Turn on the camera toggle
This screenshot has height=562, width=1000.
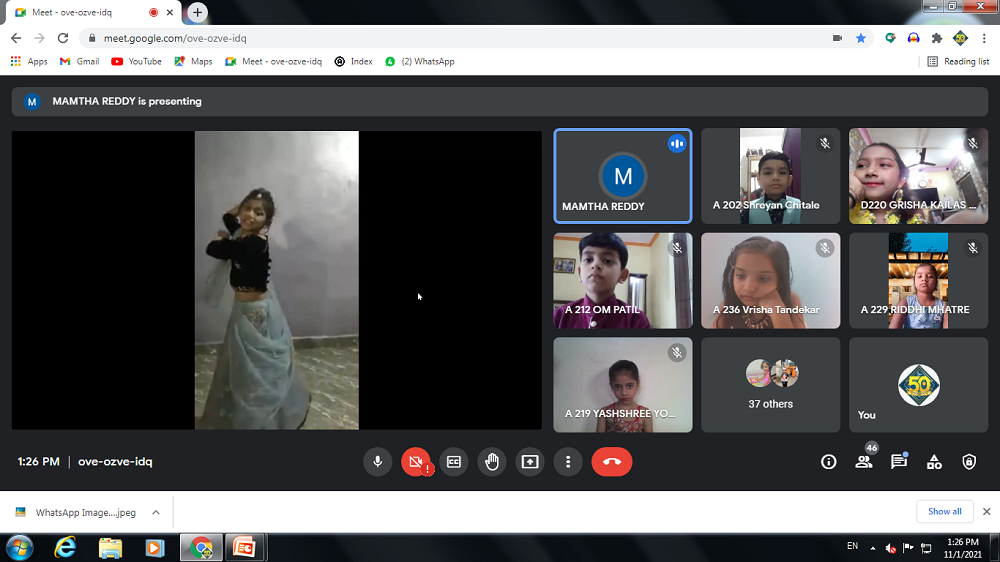coord(415,462)
